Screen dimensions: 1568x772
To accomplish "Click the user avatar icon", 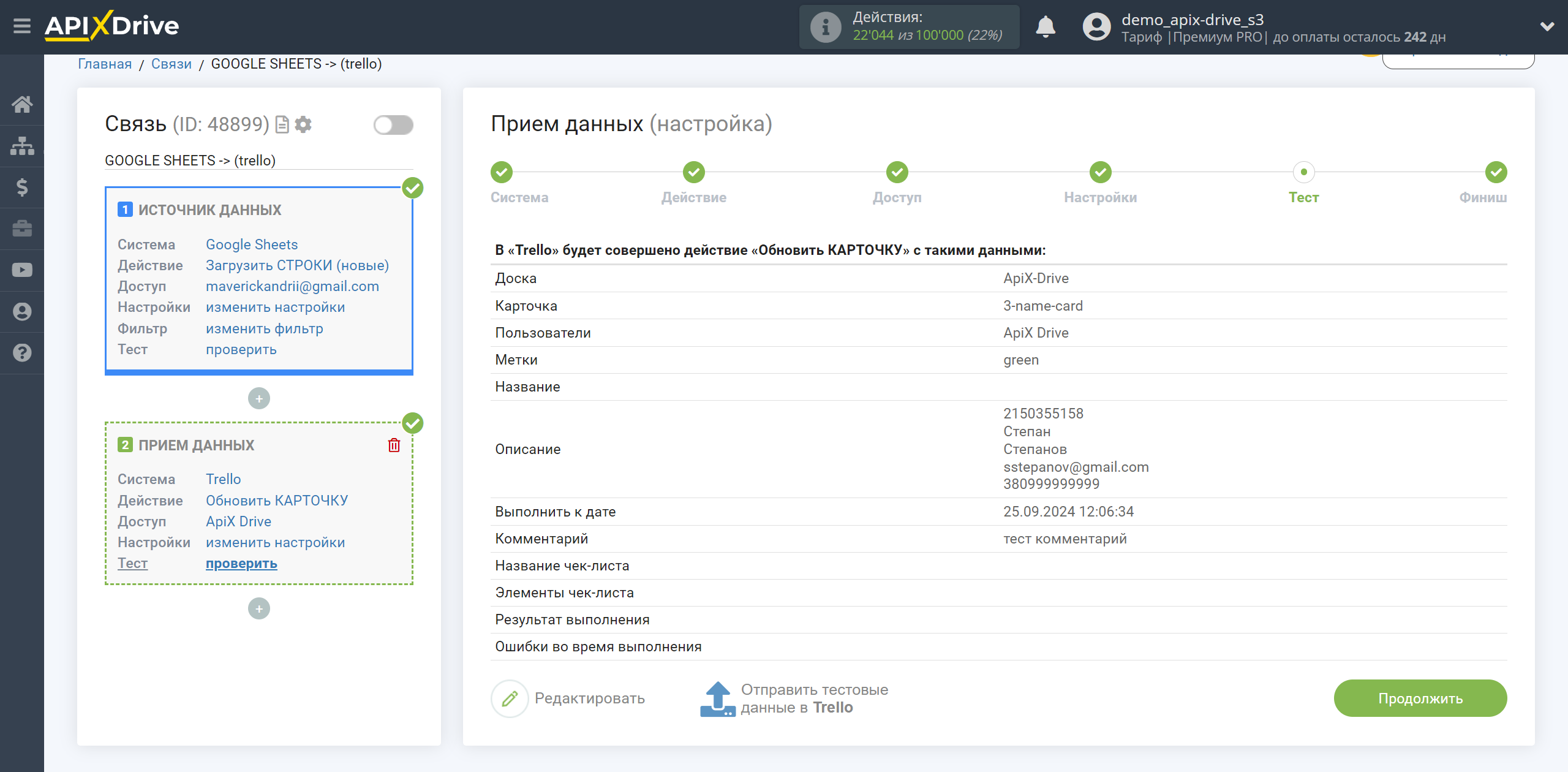I will (1096, 27).
